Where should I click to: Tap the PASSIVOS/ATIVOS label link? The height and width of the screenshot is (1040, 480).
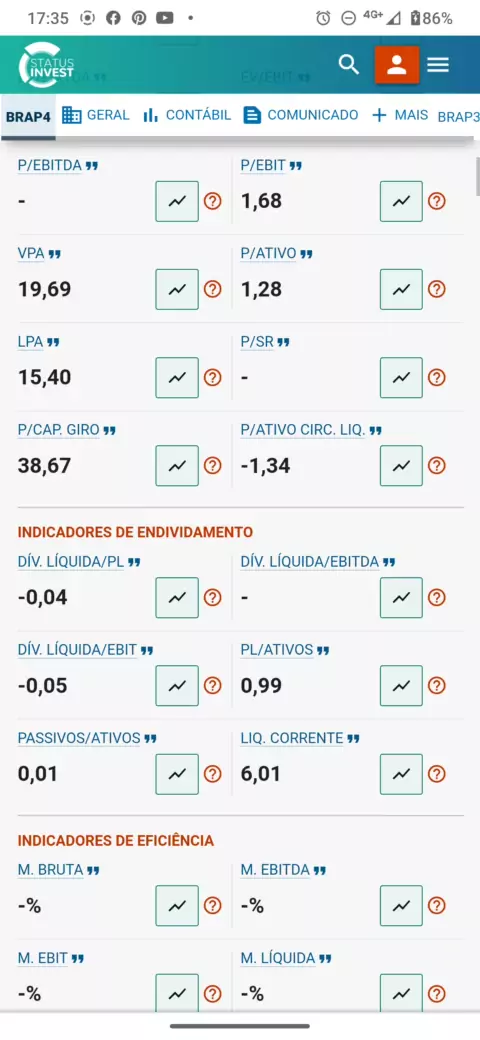[x=79, y=738]
